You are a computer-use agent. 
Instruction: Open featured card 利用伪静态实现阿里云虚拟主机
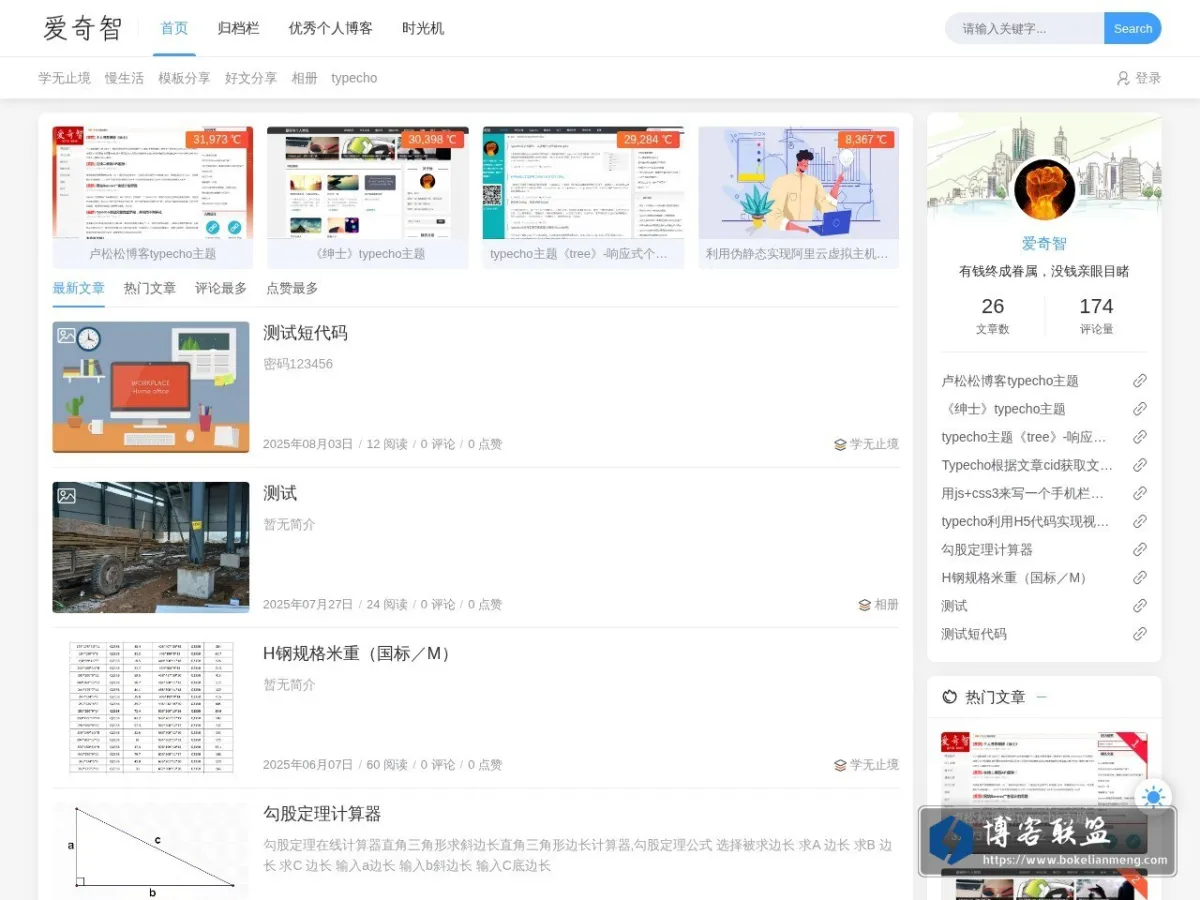pyautogui.click(x=799, y=197)
